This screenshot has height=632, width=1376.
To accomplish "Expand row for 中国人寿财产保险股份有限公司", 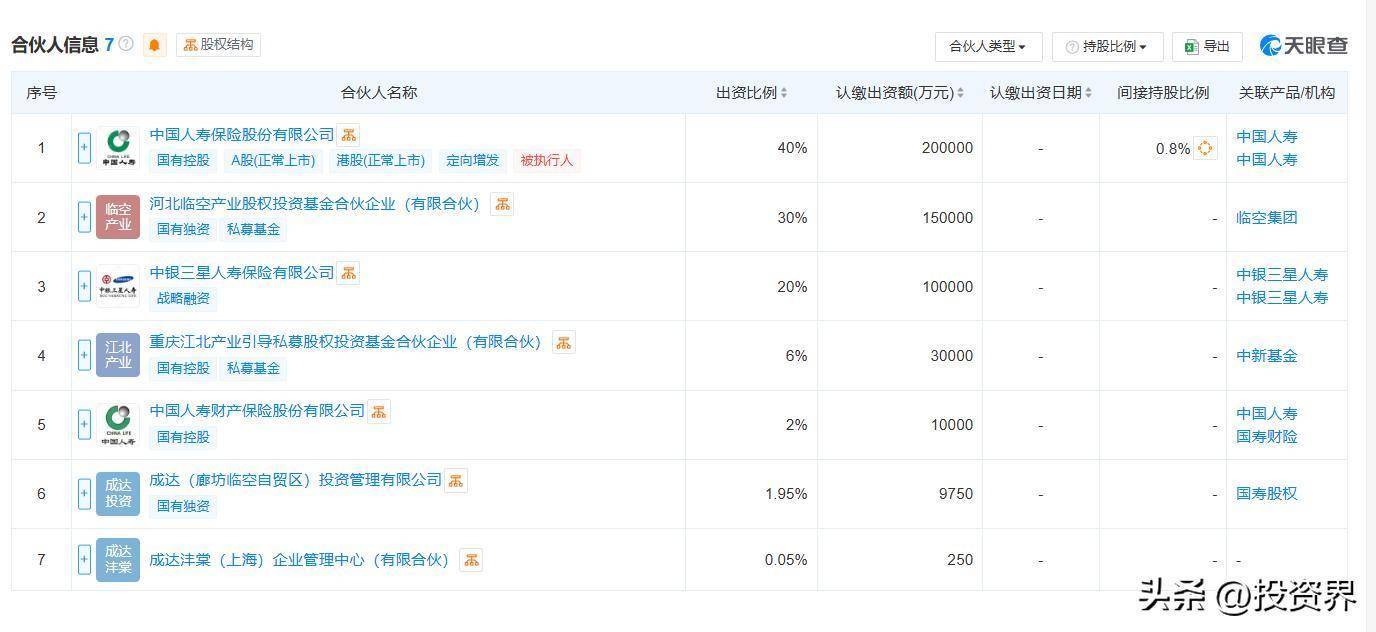I will point(84,425).
